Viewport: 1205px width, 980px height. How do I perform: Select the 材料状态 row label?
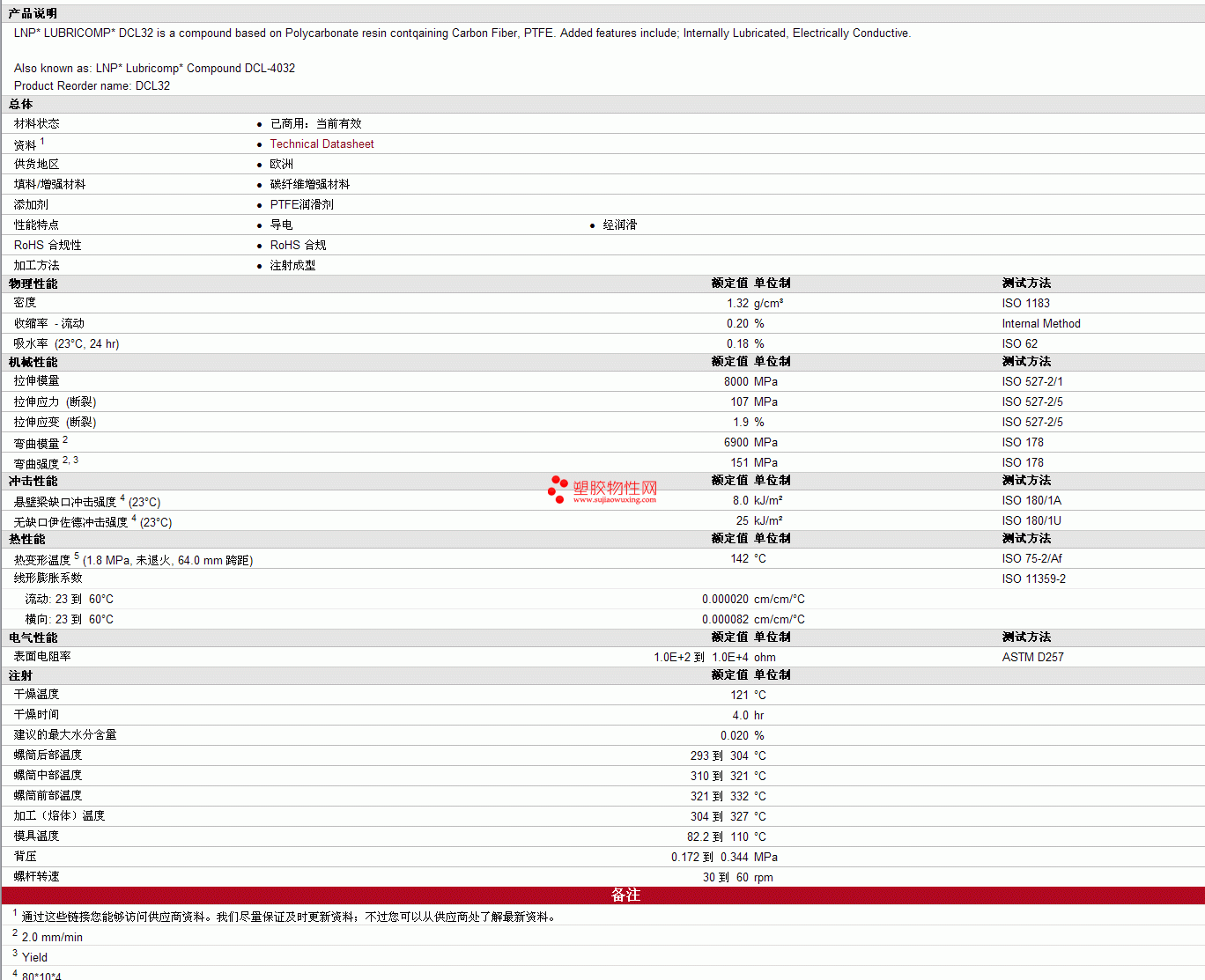[37, 123]
